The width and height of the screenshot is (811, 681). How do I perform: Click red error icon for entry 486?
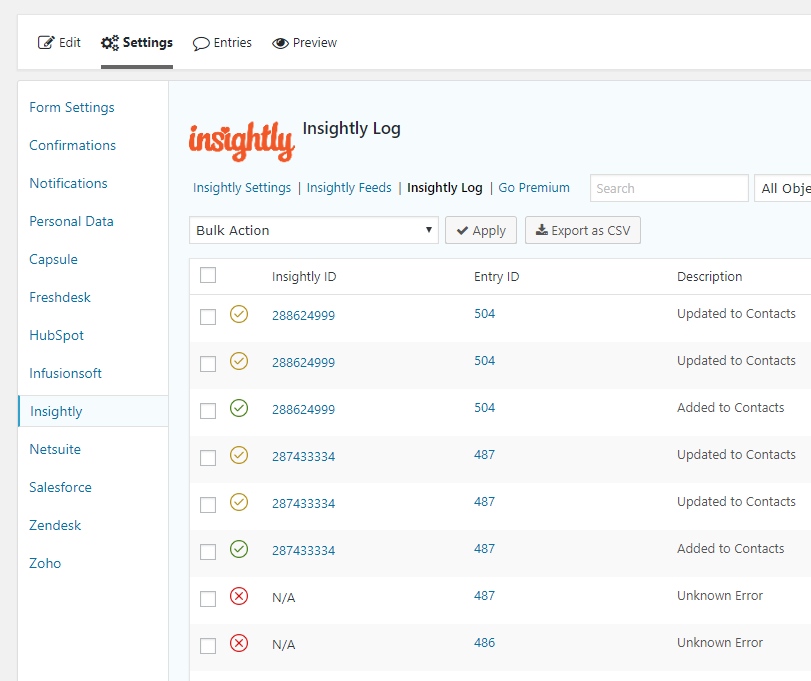point(239,643)
